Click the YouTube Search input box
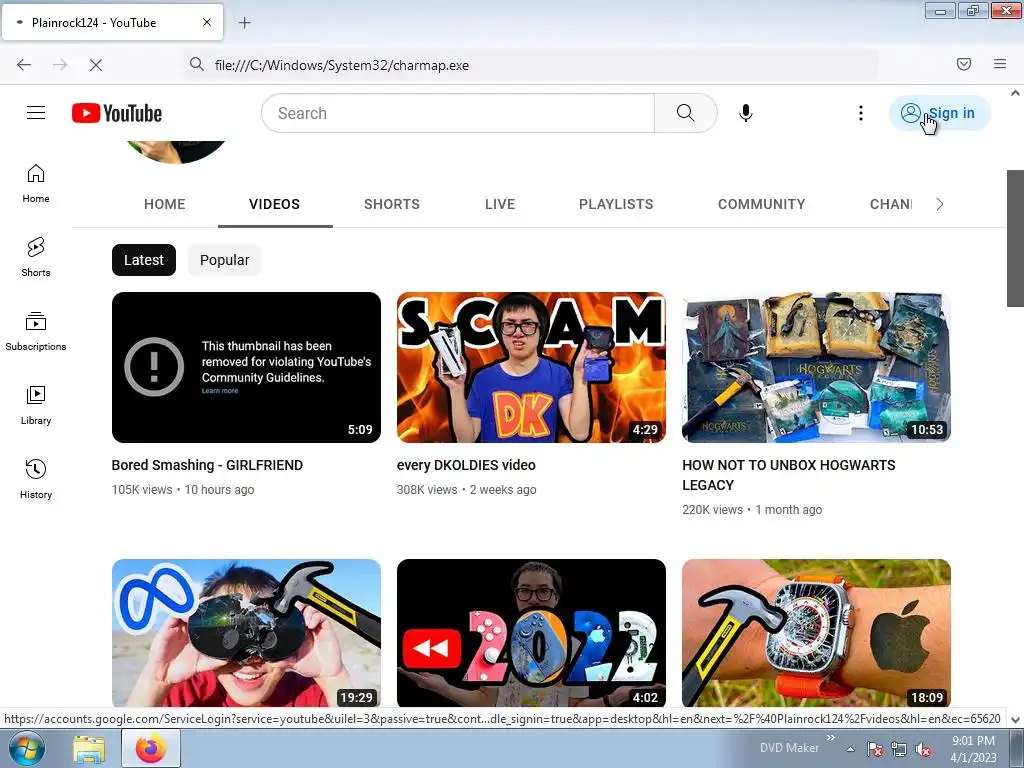 (x=458, y=113)
